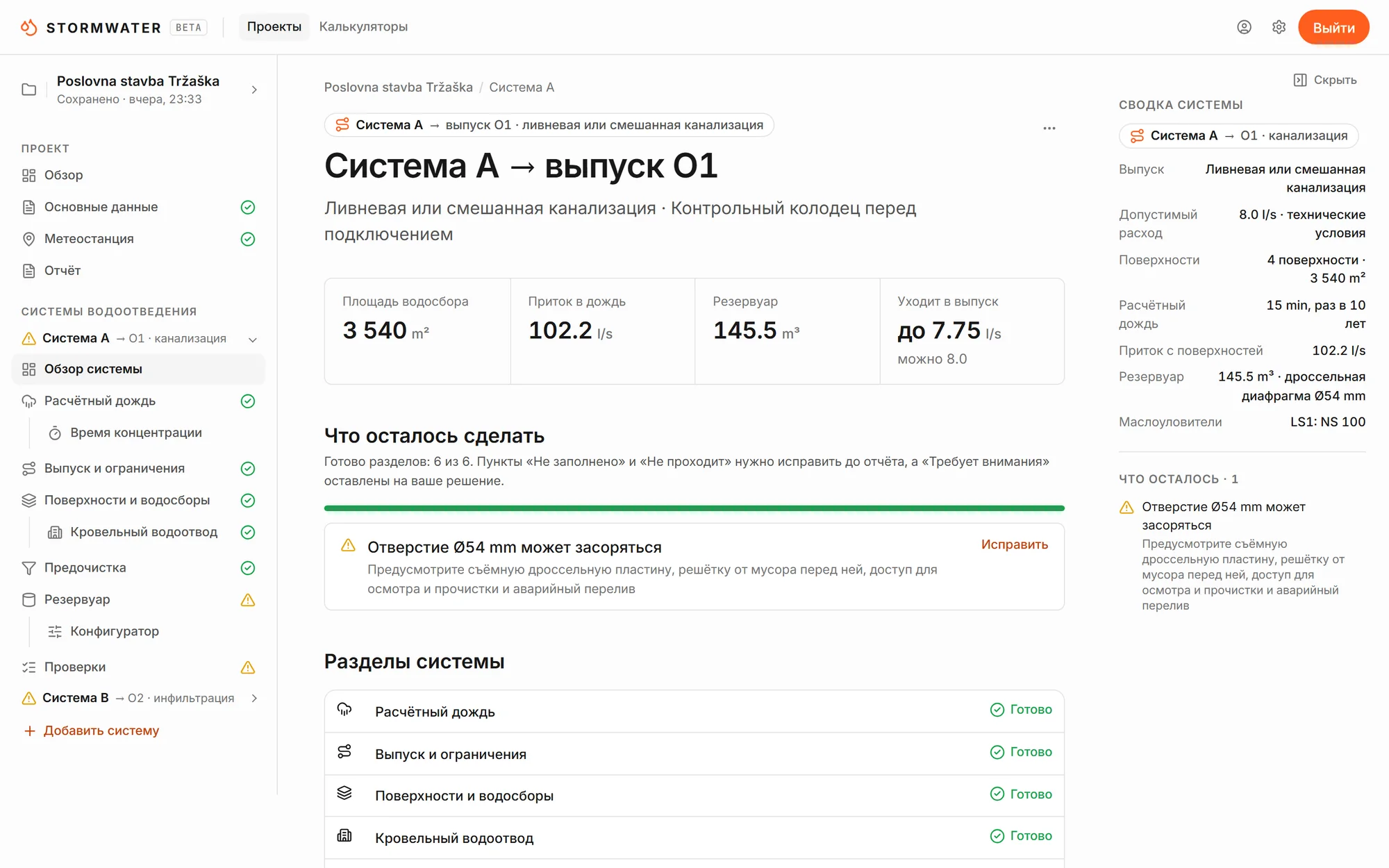Click the warning status icon on Проверки row

pos(248,667)
